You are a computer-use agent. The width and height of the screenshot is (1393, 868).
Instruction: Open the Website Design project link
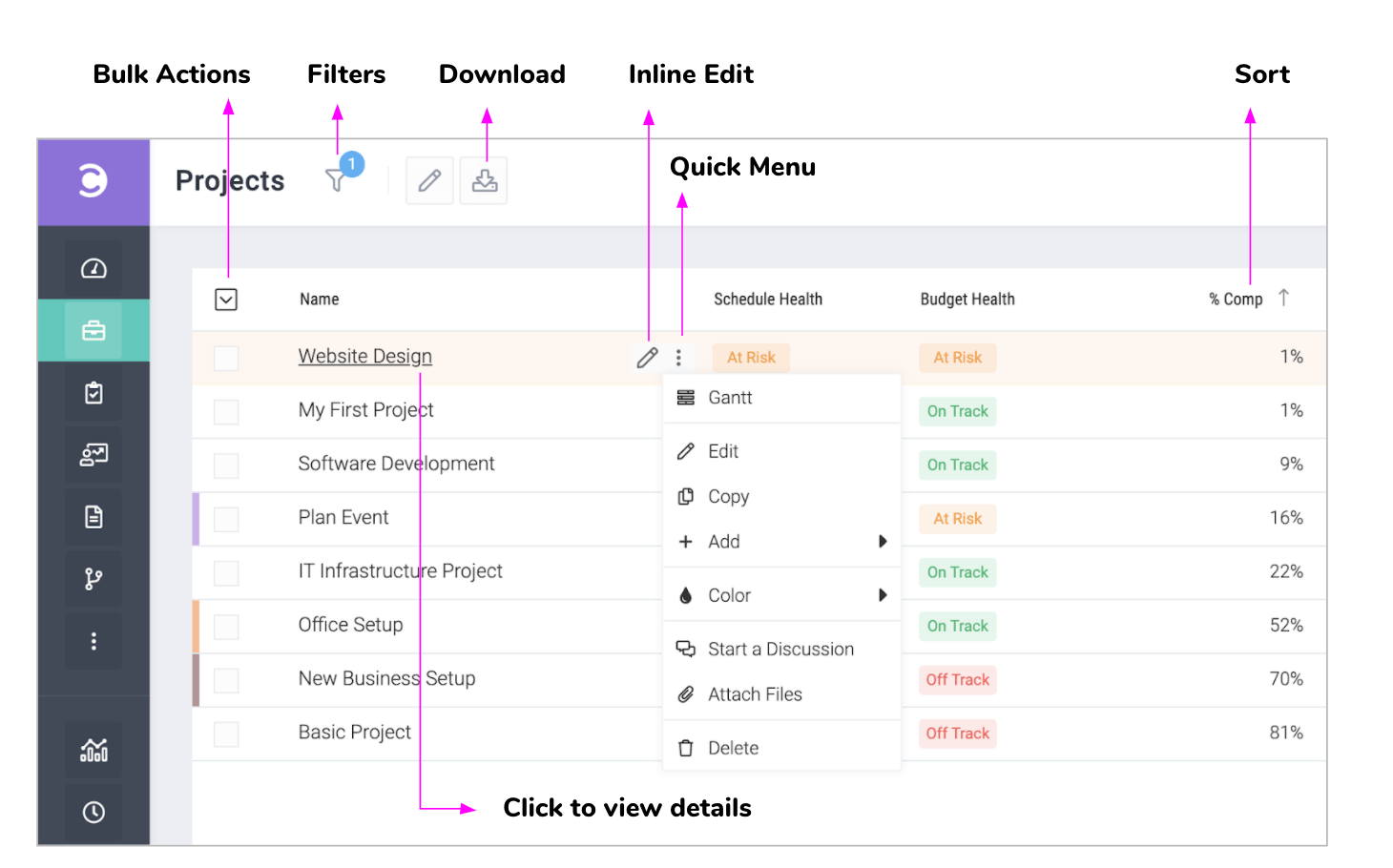coord(364,357)
